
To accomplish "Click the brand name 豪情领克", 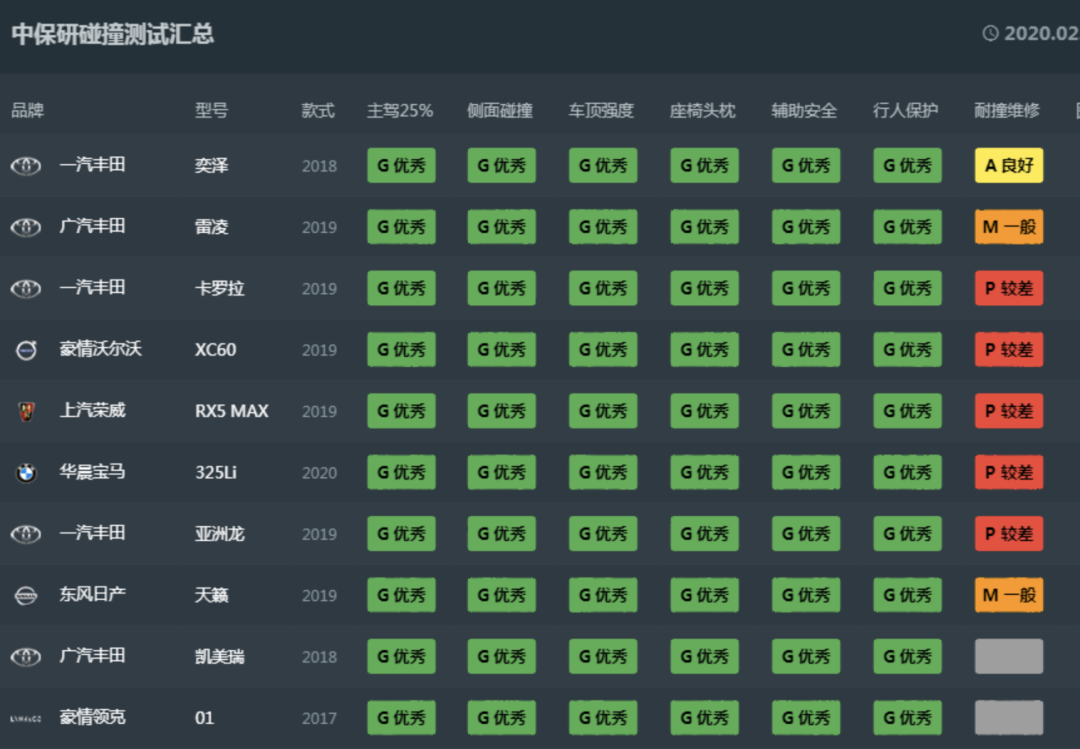I will point(92,717).
